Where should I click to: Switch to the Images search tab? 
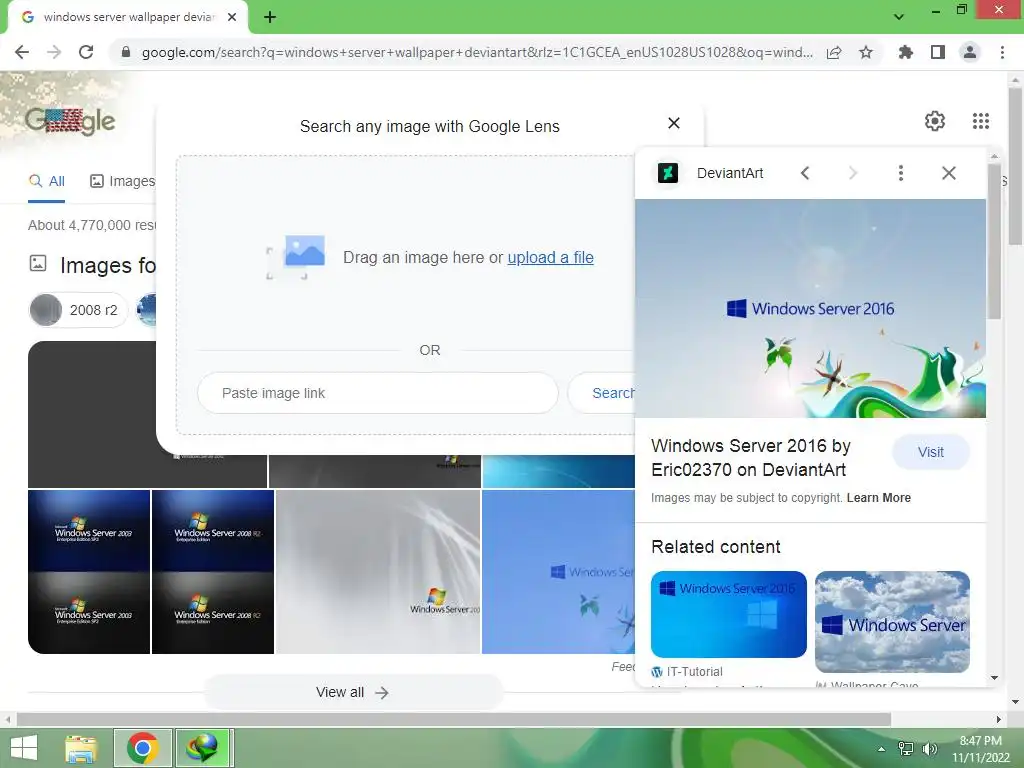[x=123, y=181]
